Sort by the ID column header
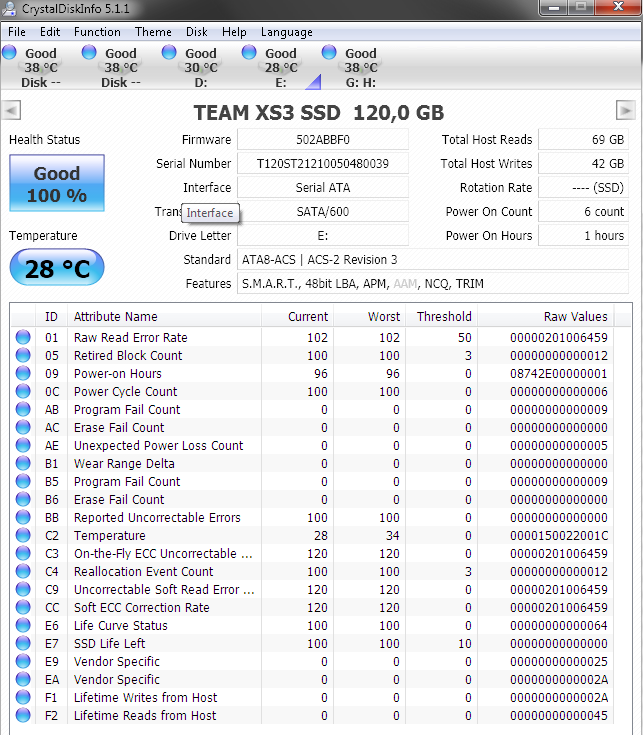 52,316
